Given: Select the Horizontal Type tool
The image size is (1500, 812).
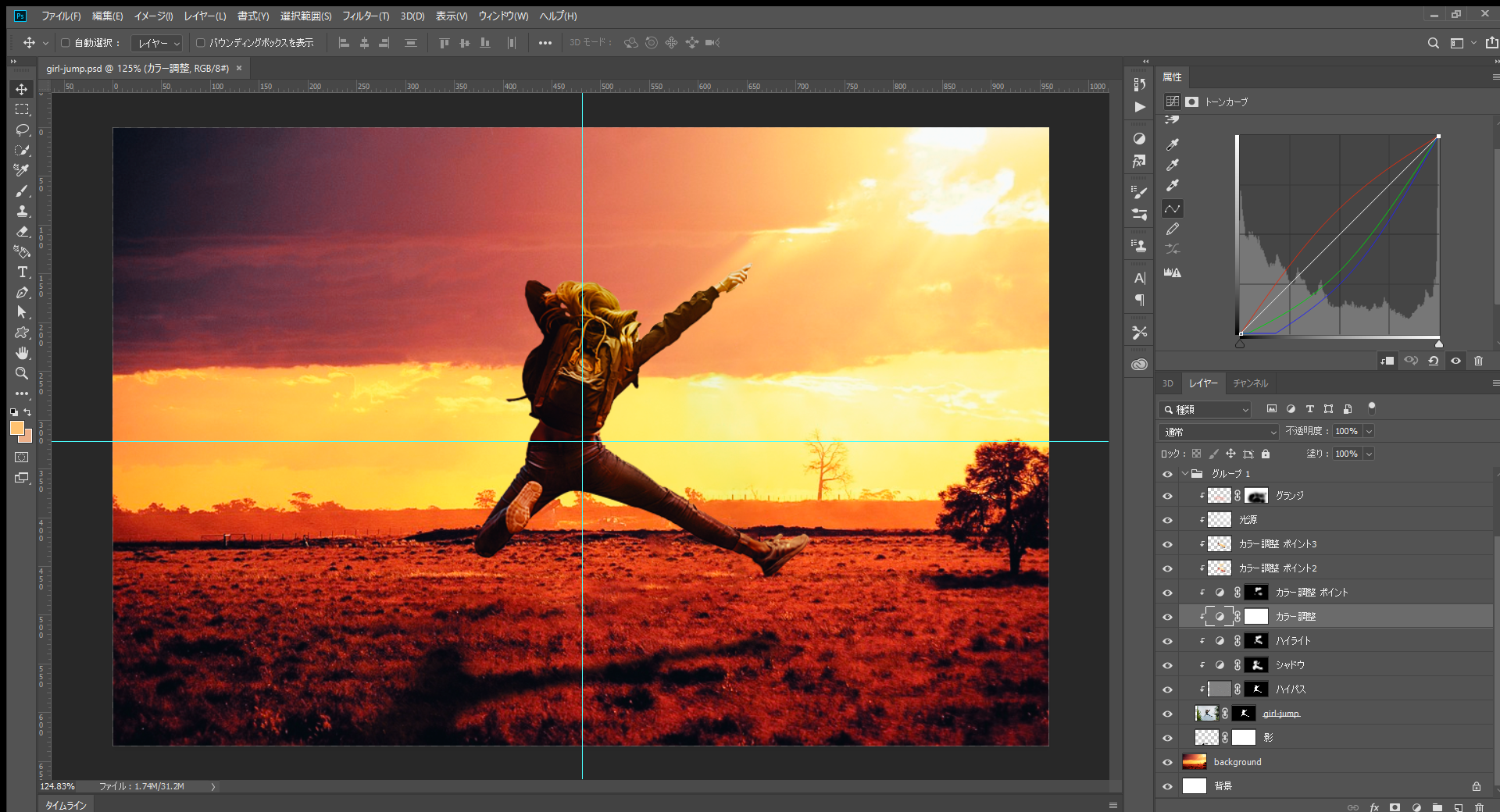Looking at the screenshot, I should (22, 272).
